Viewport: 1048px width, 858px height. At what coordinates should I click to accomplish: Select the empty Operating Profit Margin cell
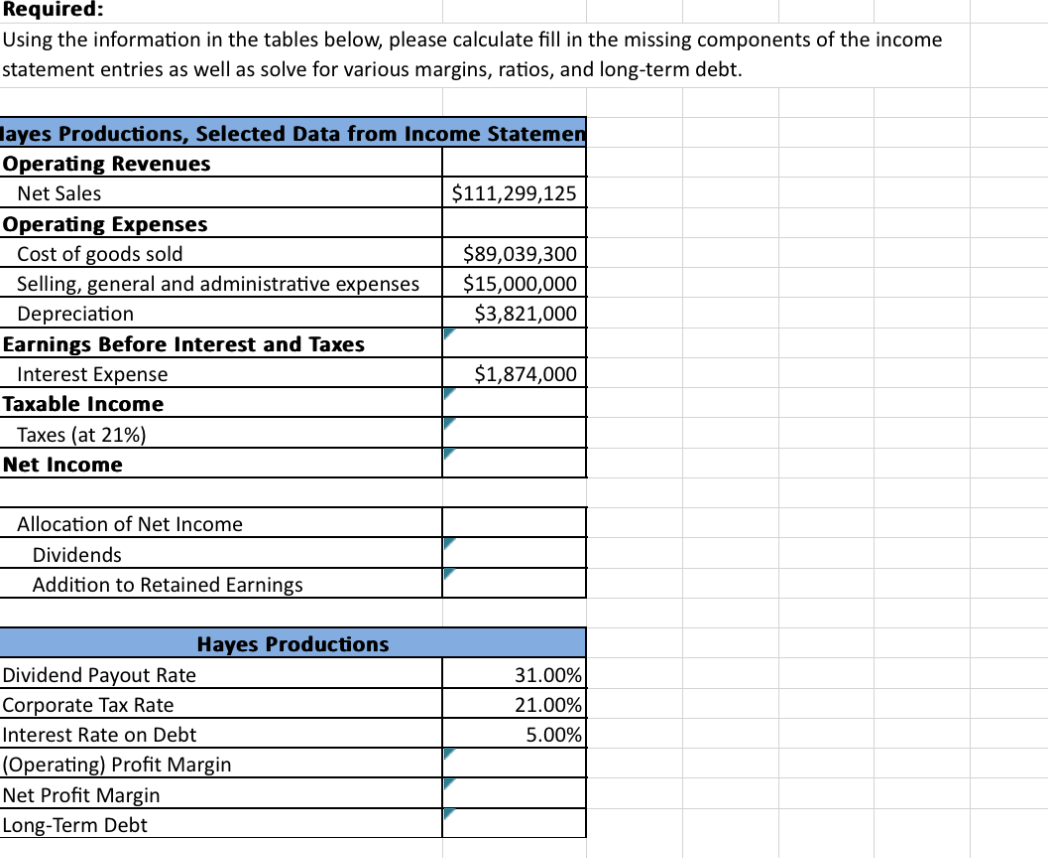tap(514, 764)
